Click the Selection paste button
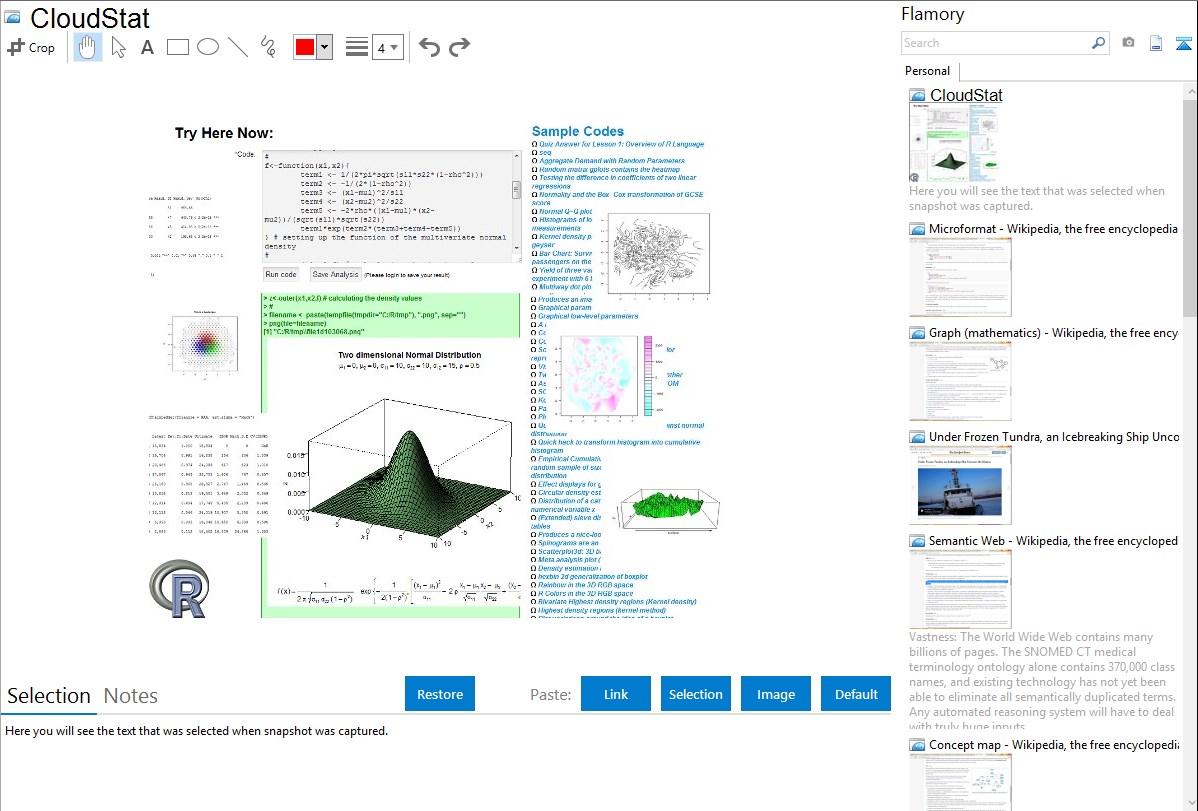The height and width of the screenshot is (811, 1198). pyautogui.click(x=695, y=694)
